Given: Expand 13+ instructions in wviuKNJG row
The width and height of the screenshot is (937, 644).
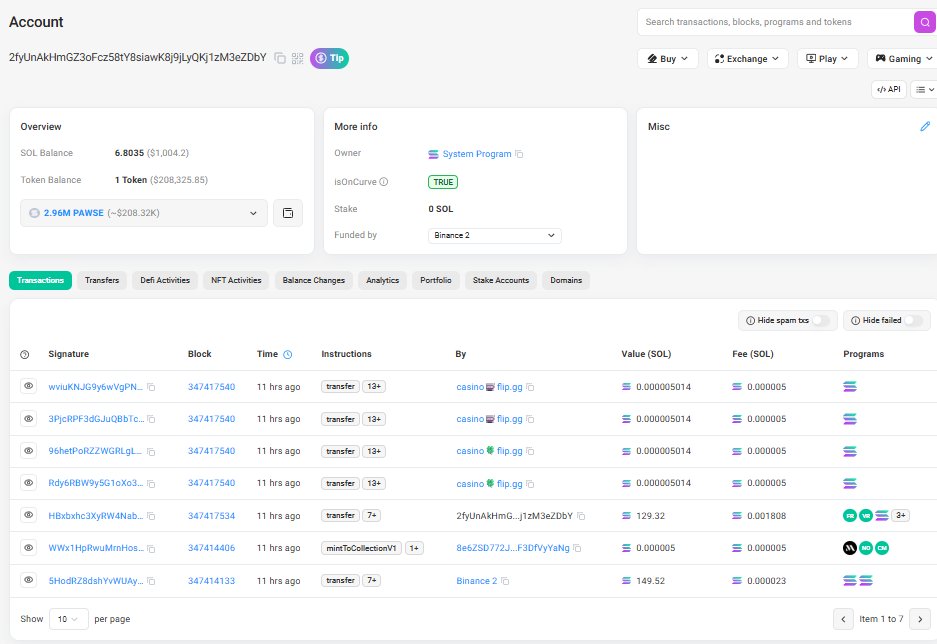Looking at the screenshot, I should (374, 387).
